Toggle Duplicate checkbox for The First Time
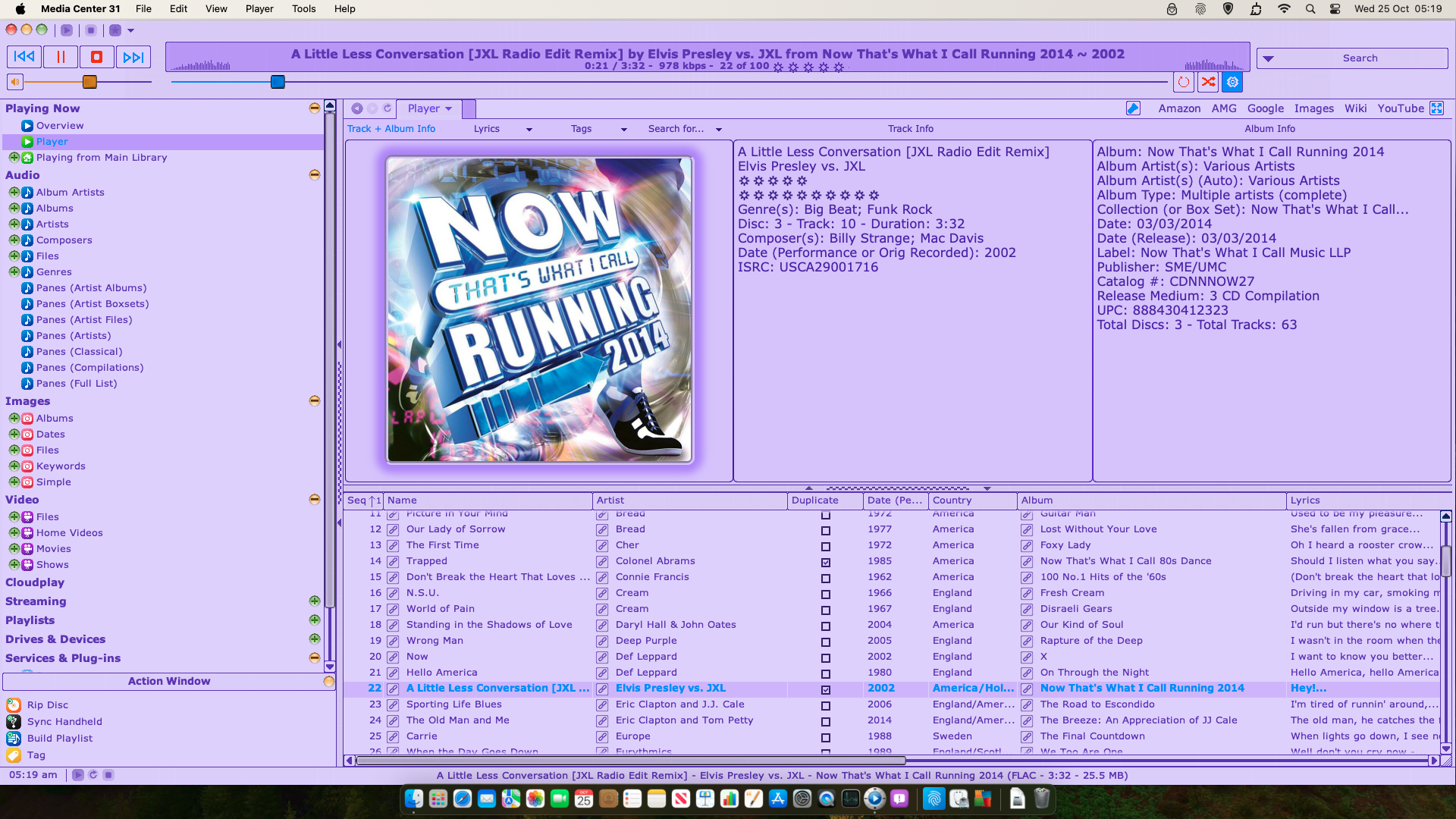The height and width of the screenshot is (819, 1456). (826, 546)
